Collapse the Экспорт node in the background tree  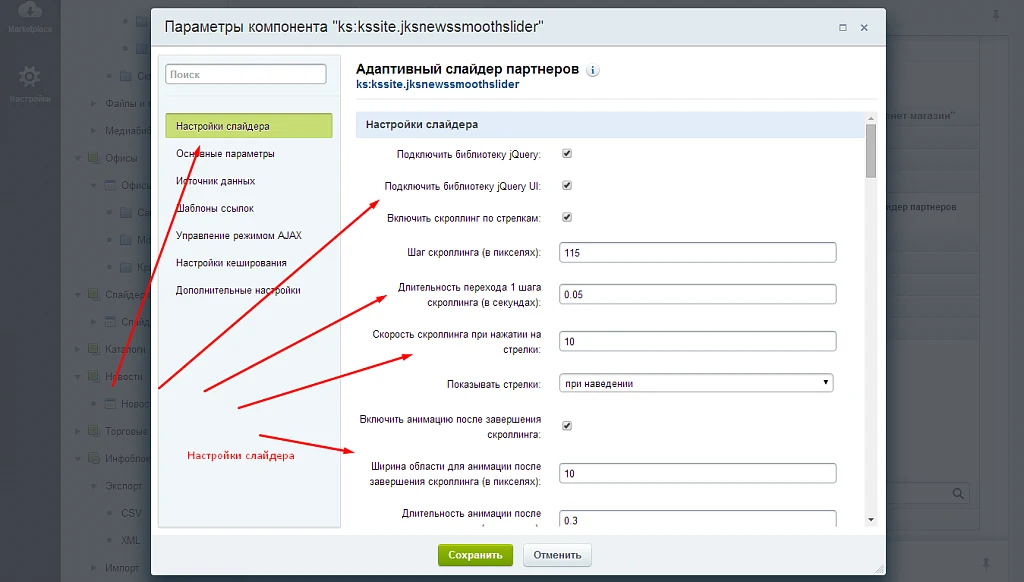tap(93, 486)
